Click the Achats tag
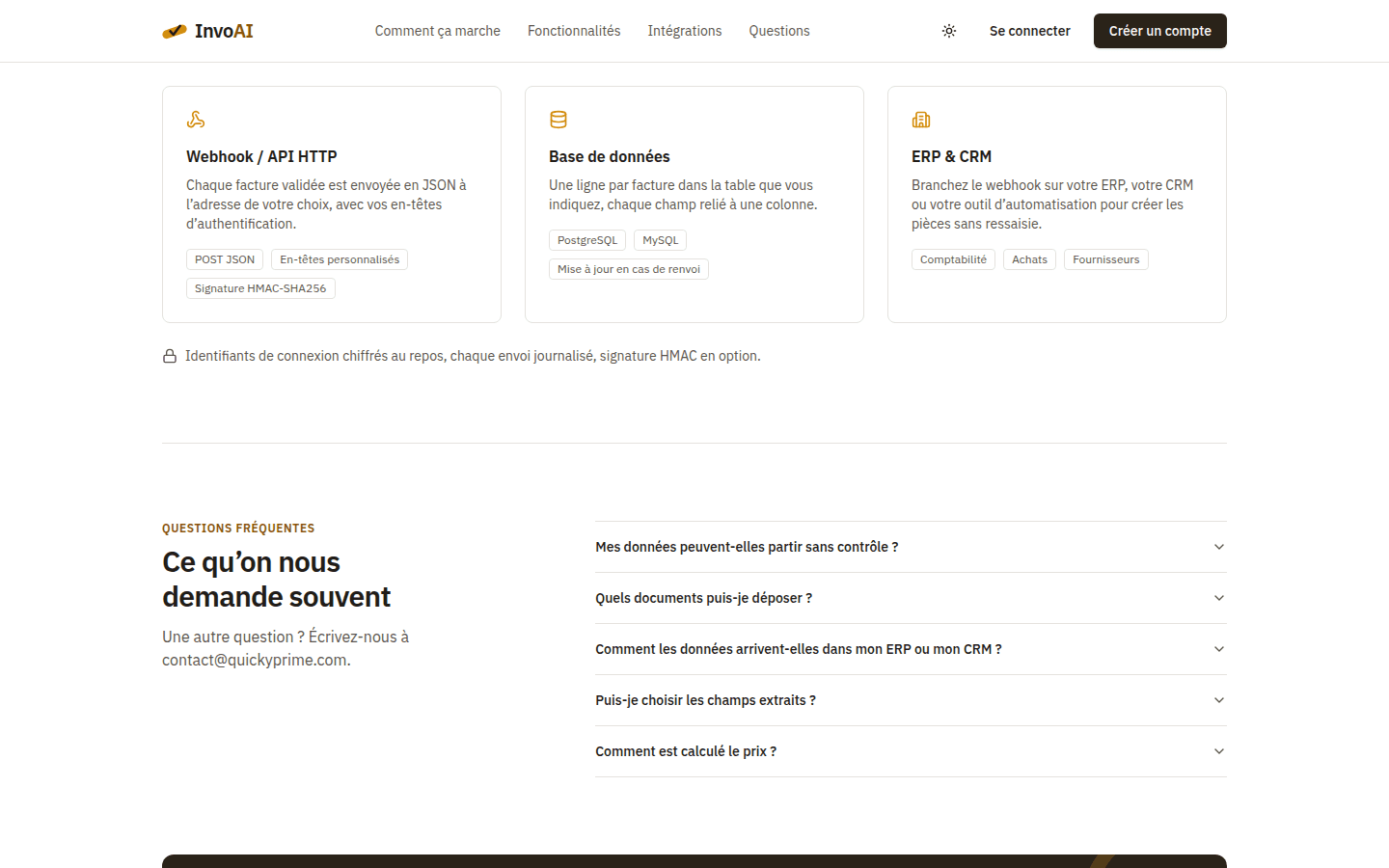Viewport: 1389px width, 868px height. 1029,259
